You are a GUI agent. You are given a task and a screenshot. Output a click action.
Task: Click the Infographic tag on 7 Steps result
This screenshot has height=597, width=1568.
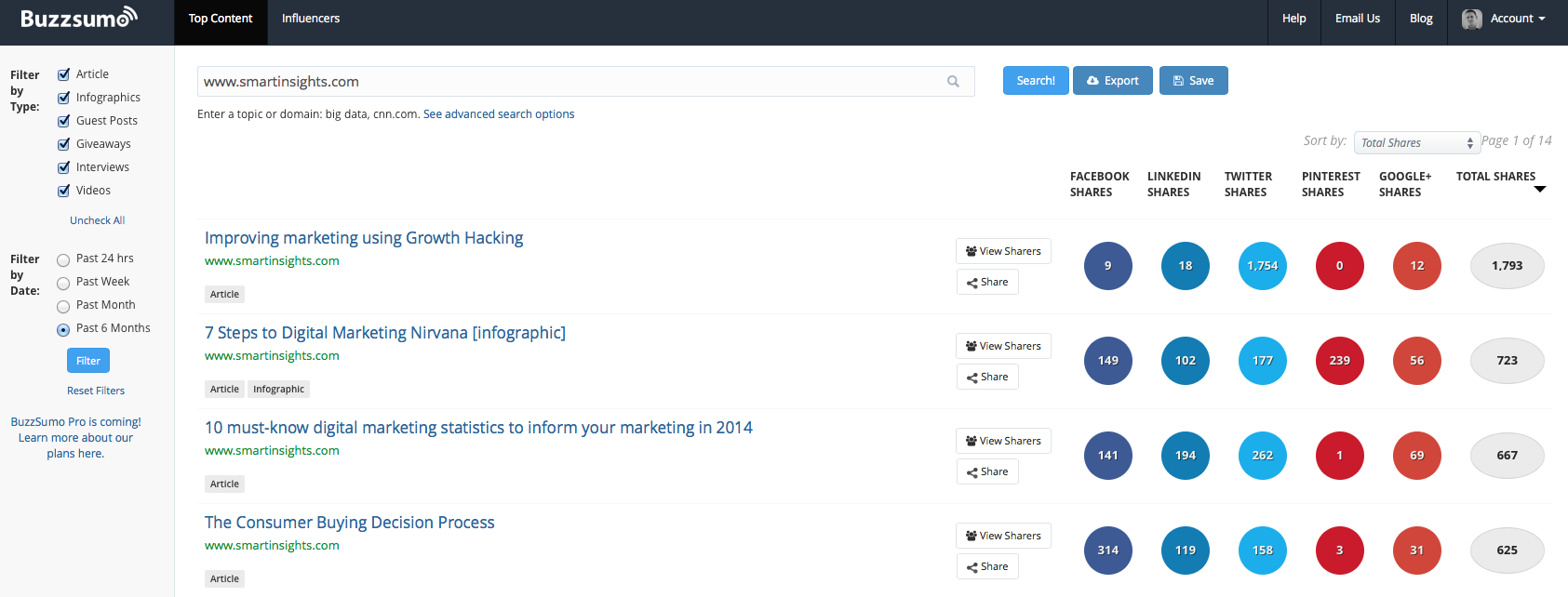[278, 390]
